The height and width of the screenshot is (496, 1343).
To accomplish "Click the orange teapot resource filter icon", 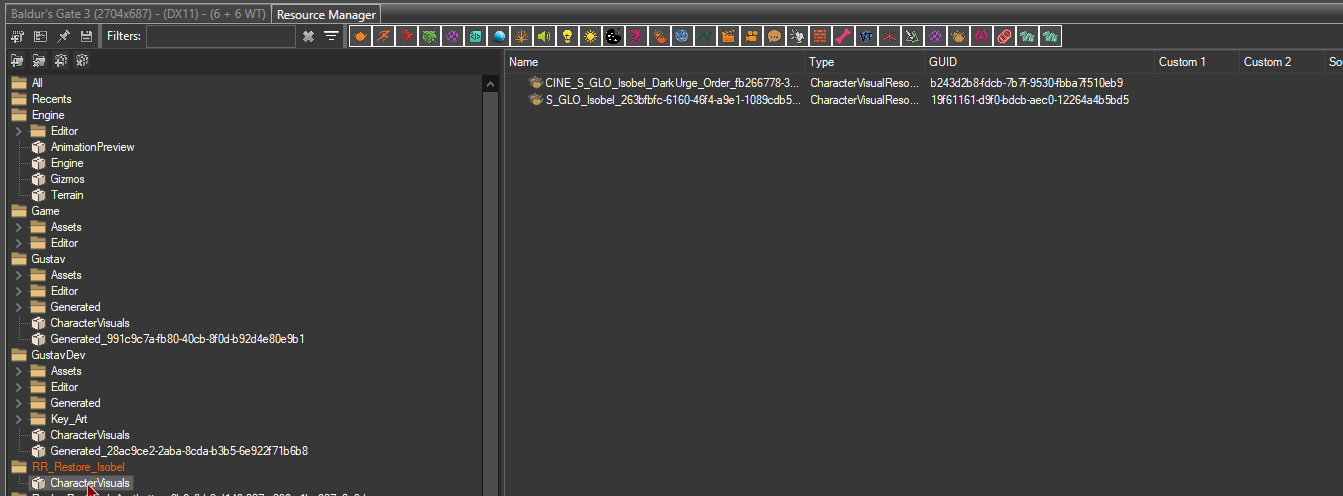I will coord(361,36).
